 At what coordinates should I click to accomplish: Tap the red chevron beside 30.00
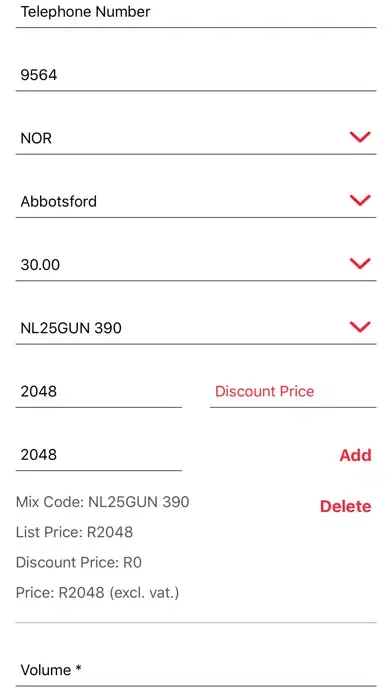(x=360, y=264)
